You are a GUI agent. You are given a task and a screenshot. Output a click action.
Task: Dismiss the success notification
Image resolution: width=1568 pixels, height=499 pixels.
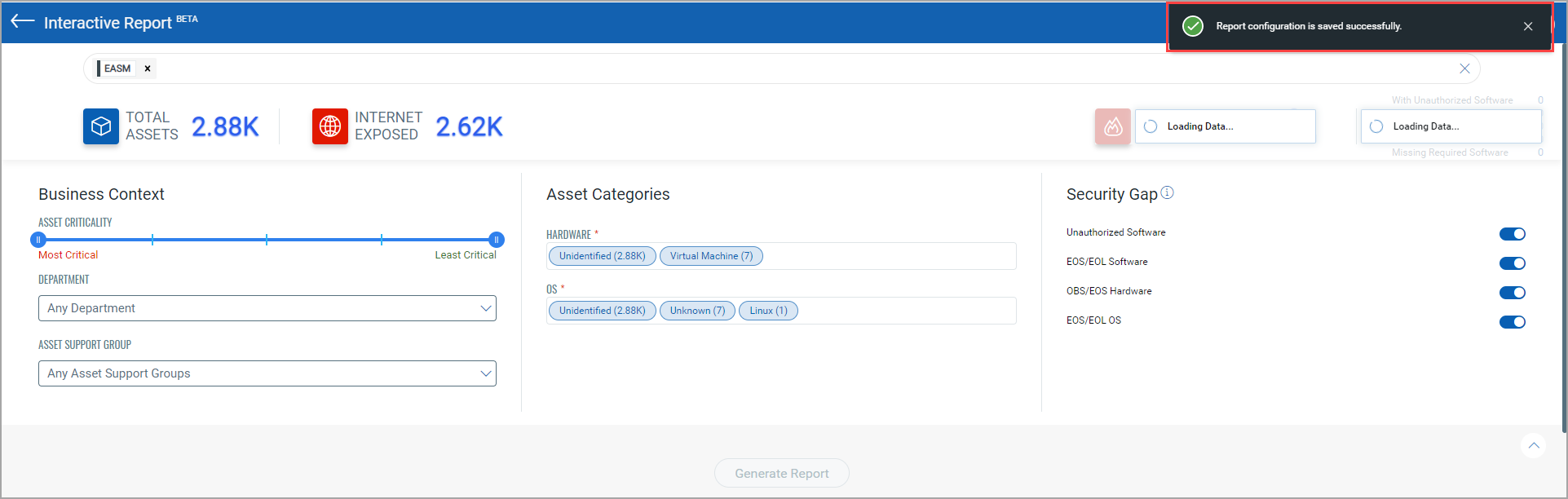click(x=1528, y=26)
